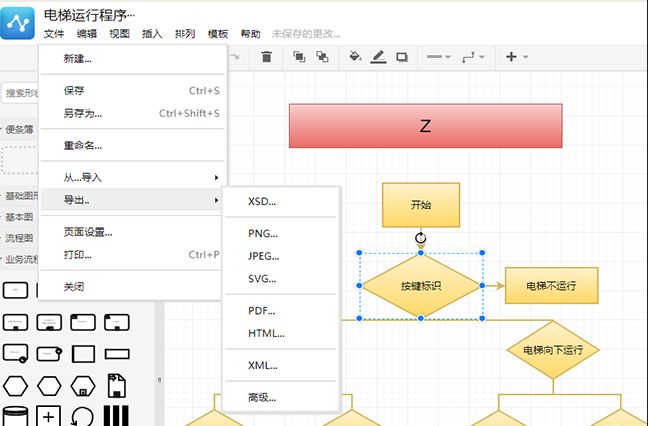The width and height of the screenshot is (648, 426).
Task: Click the blue app logo icon
Action: tap(17, 23)
